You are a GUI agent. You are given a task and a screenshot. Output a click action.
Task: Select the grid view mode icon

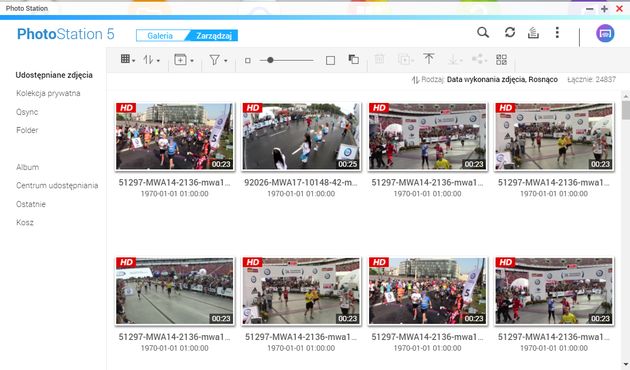[x=125, y=59]
